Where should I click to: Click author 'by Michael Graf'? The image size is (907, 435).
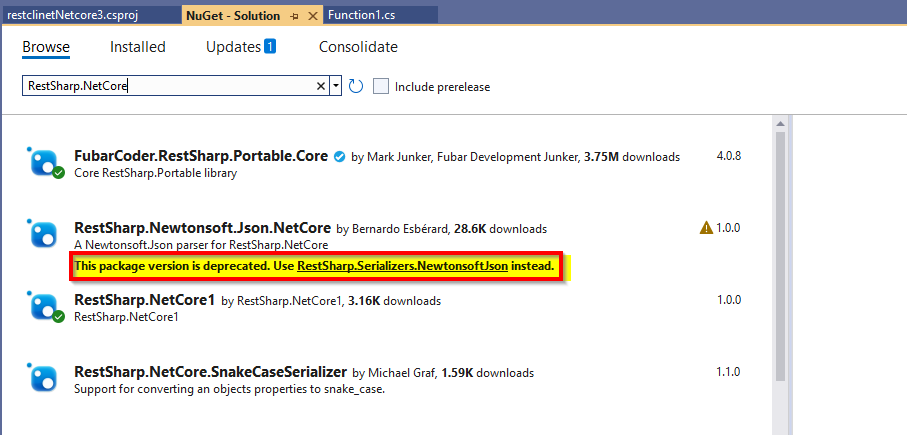395,373
